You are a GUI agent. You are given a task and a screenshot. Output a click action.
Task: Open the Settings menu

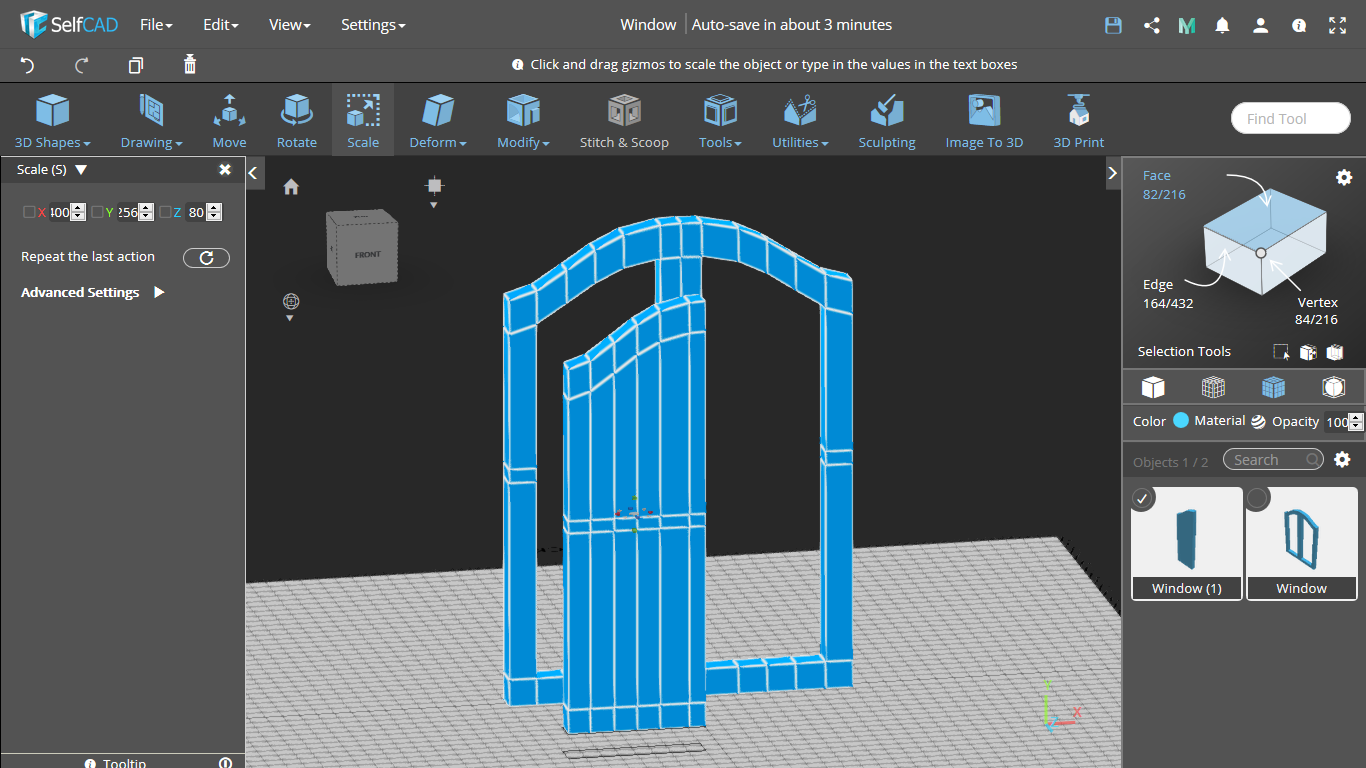pos(373,25)
